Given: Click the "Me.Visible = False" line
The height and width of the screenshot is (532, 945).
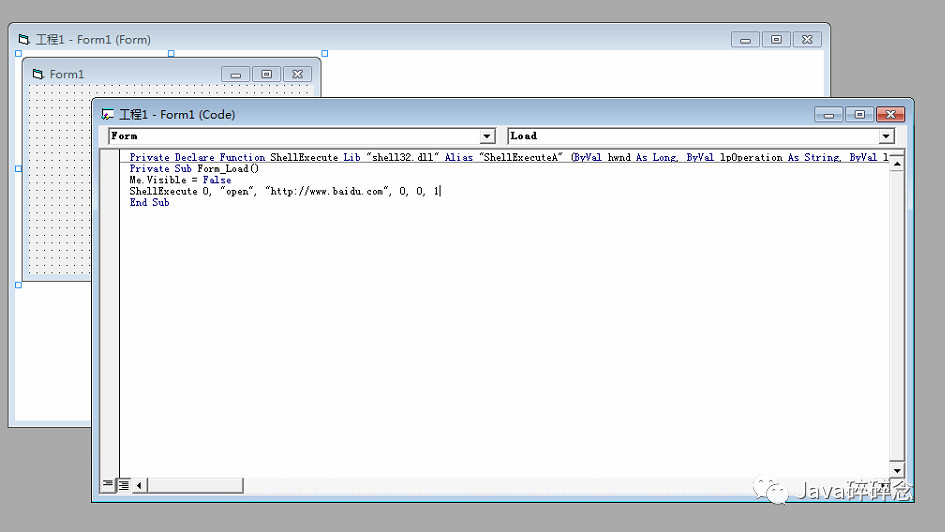Looking at the screenshot, I should click(x=180, y=180).
